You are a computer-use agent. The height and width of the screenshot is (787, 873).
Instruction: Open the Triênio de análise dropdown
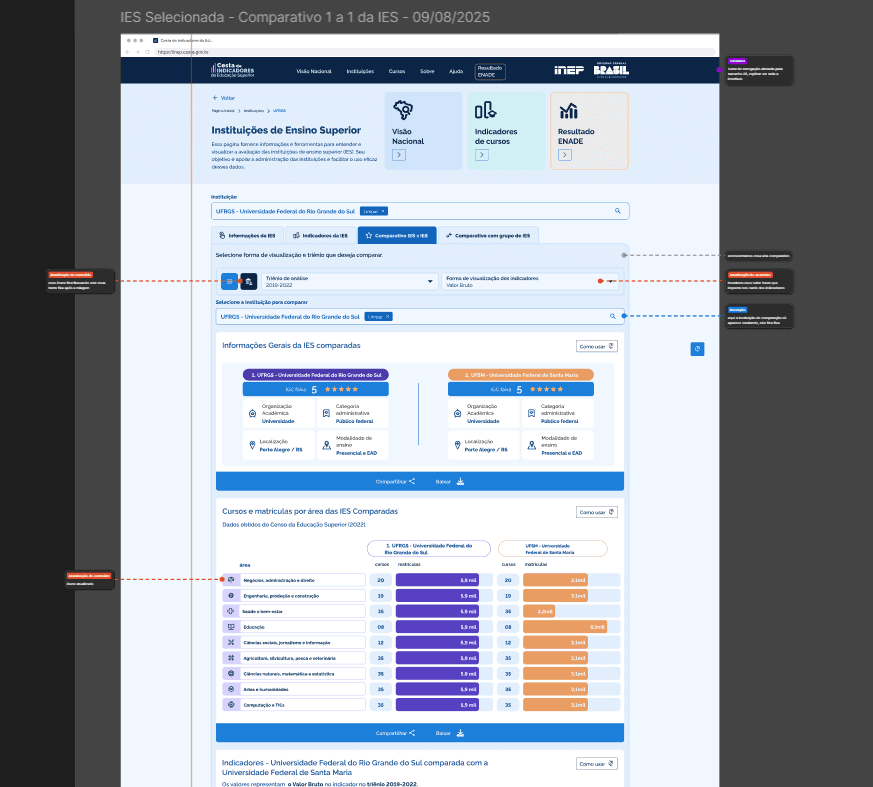coord(350,282)
